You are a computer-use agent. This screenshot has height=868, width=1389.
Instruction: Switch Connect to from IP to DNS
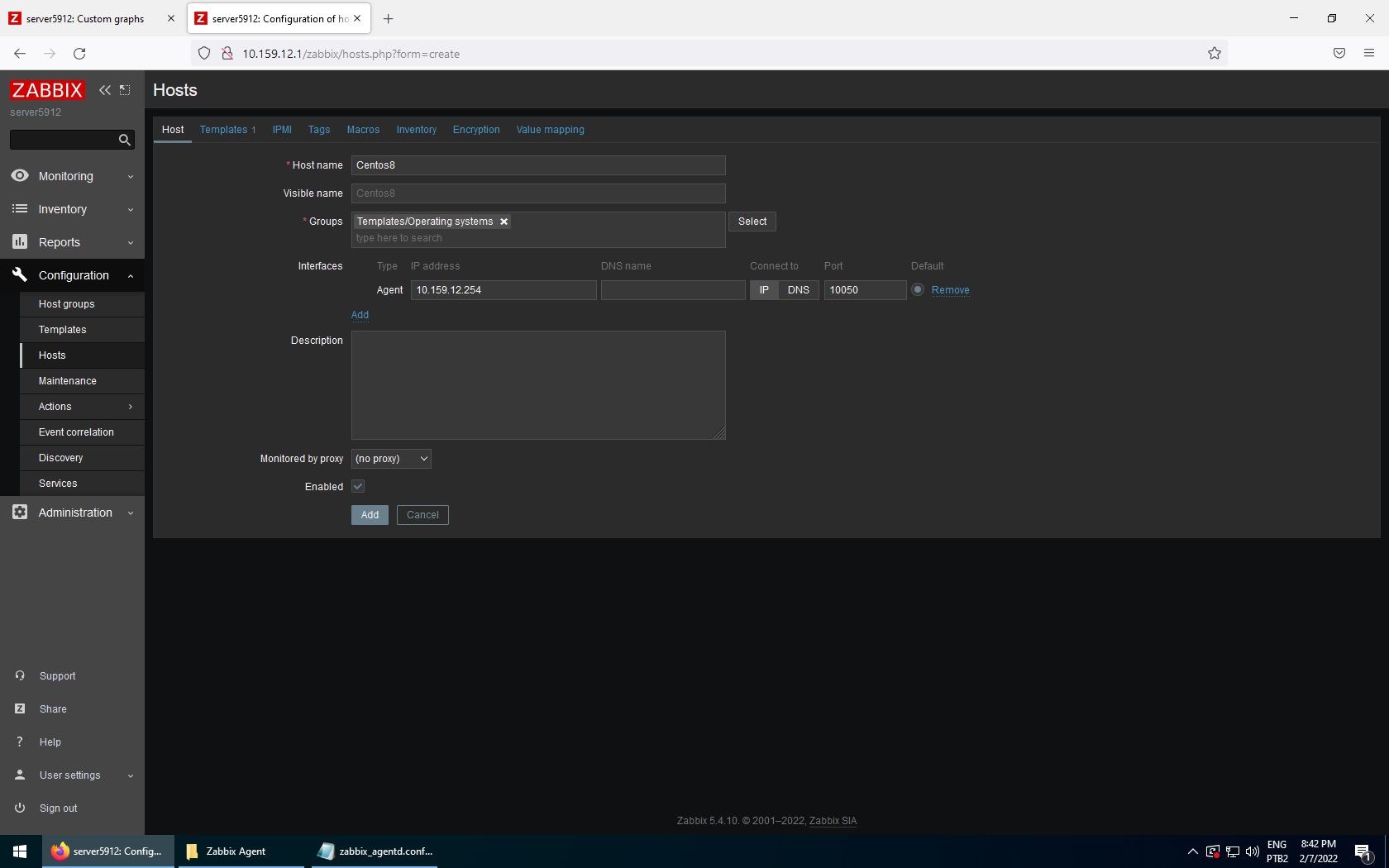pos(798,290)
